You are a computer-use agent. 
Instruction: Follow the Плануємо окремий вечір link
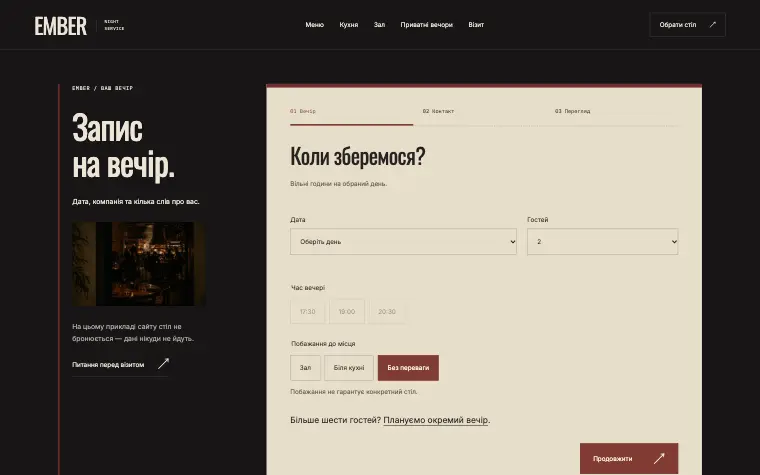pyautogui.click(x=436, y=420)
